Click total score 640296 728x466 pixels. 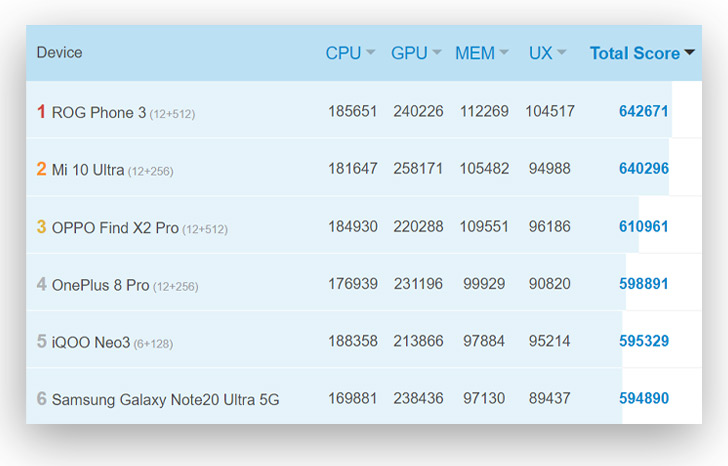tap(644, 168)
